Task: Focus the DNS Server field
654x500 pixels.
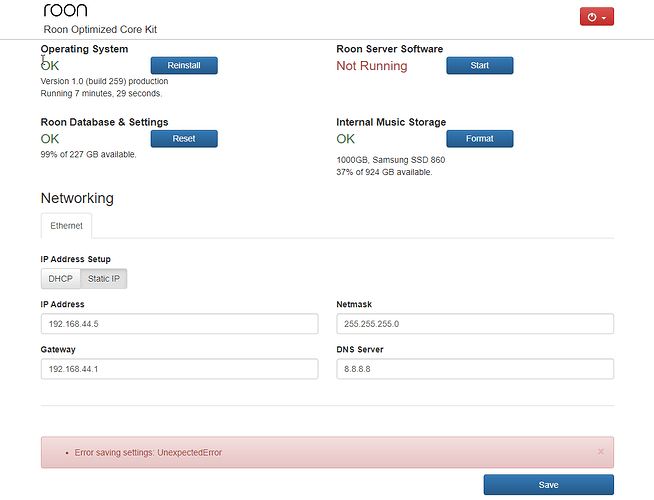Action: coord(475,369)
